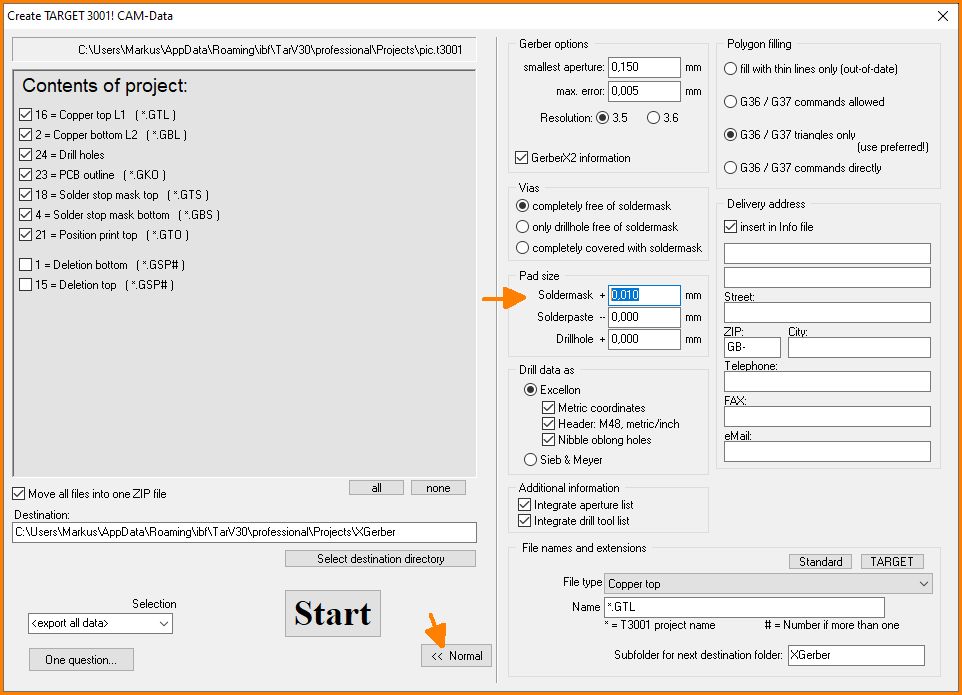962x695 pixels.
Task: Select Sieb & Meyer drill data format
Action: [x=531, y=460]
